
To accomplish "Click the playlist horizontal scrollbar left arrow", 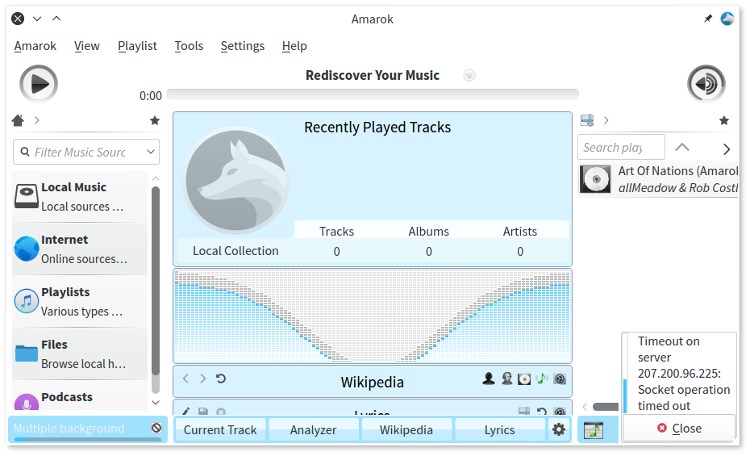I will click(x=585, y=407).
